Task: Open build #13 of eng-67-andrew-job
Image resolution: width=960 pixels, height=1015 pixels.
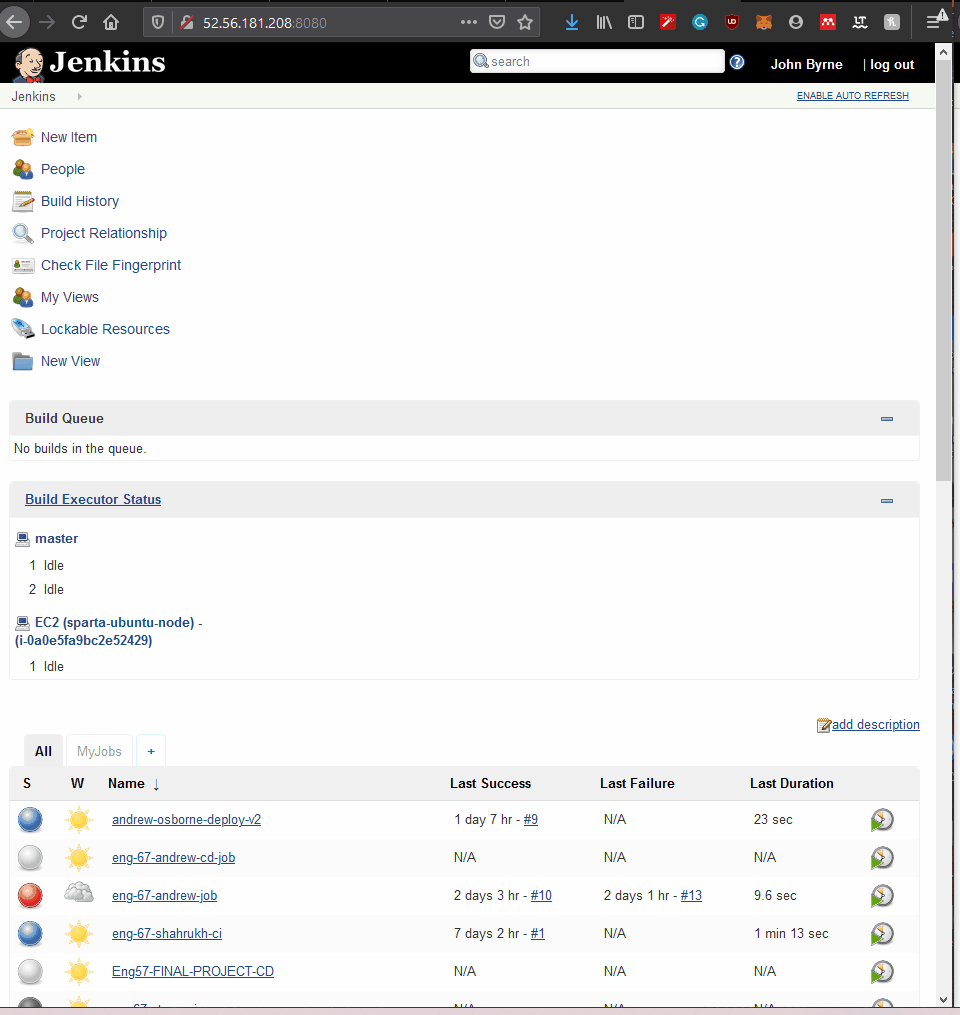Action: pyautogui.click(x=691, y=896)
